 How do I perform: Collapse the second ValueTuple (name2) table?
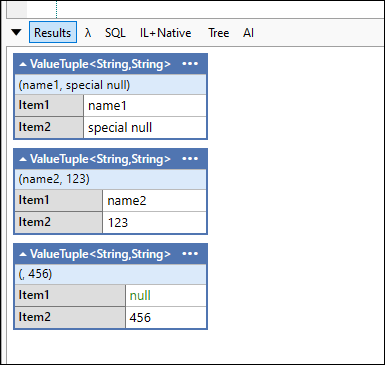coord(23,159)
